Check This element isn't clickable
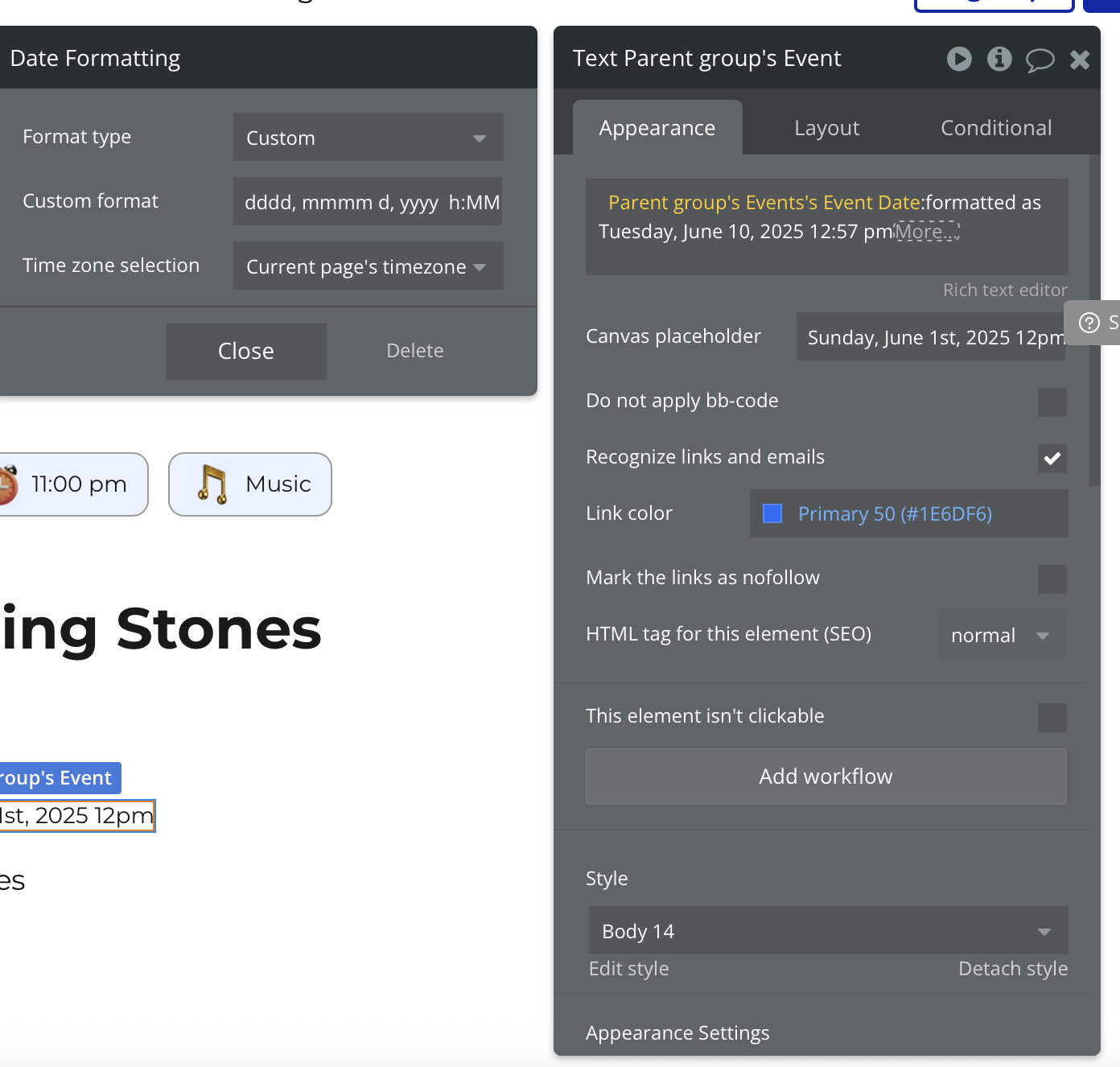Screen dimensions: 1120x1067 coord(1052,717)
